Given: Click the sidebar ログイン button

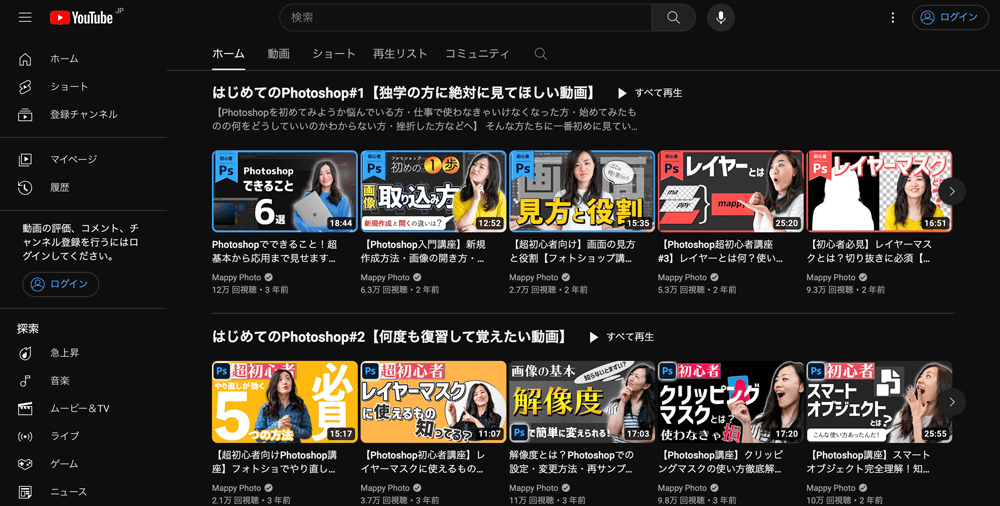Looking at the screenshot, I should [61, 284].
